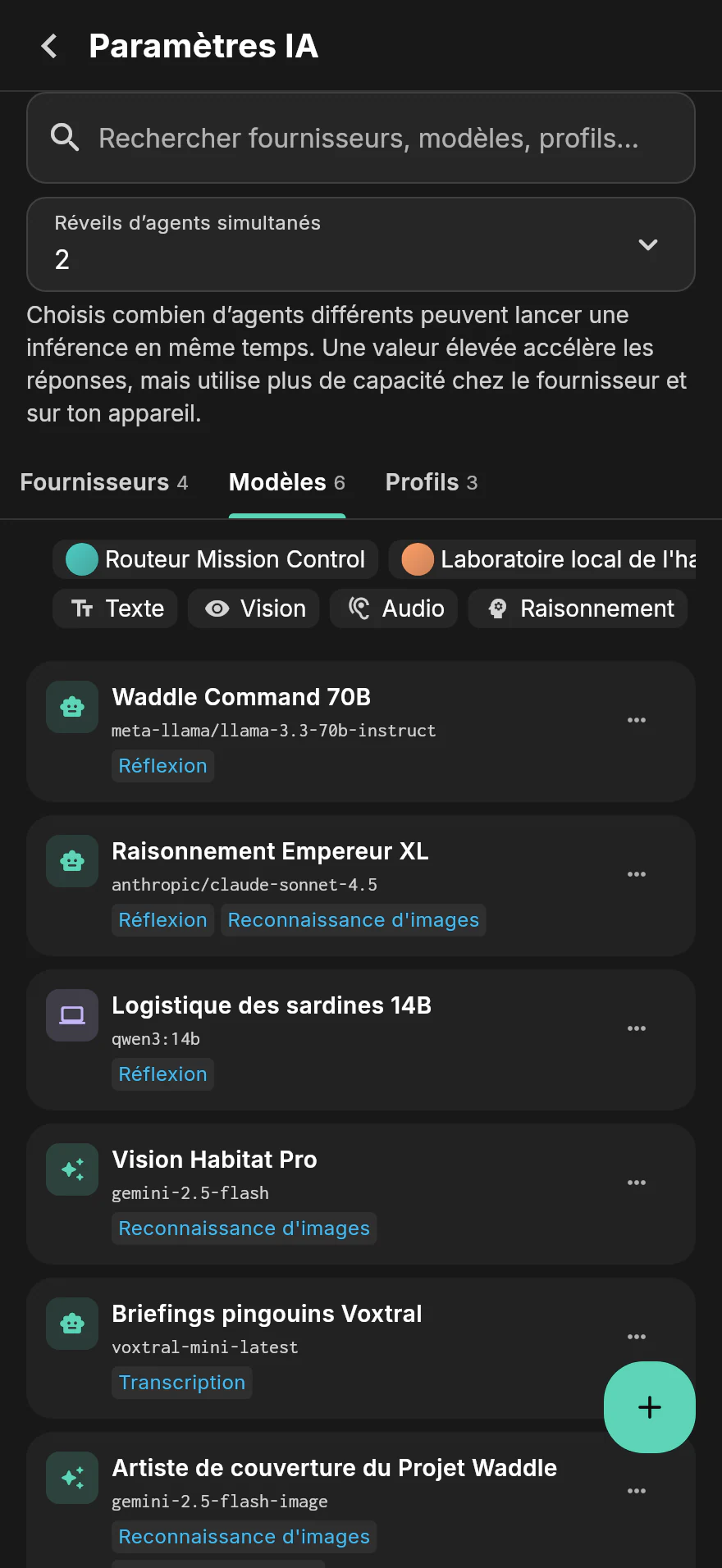The height and width of the screenshot is (1568, 722).
Task: Add a new model with the plus button
Action: [x=650, y=1407]
